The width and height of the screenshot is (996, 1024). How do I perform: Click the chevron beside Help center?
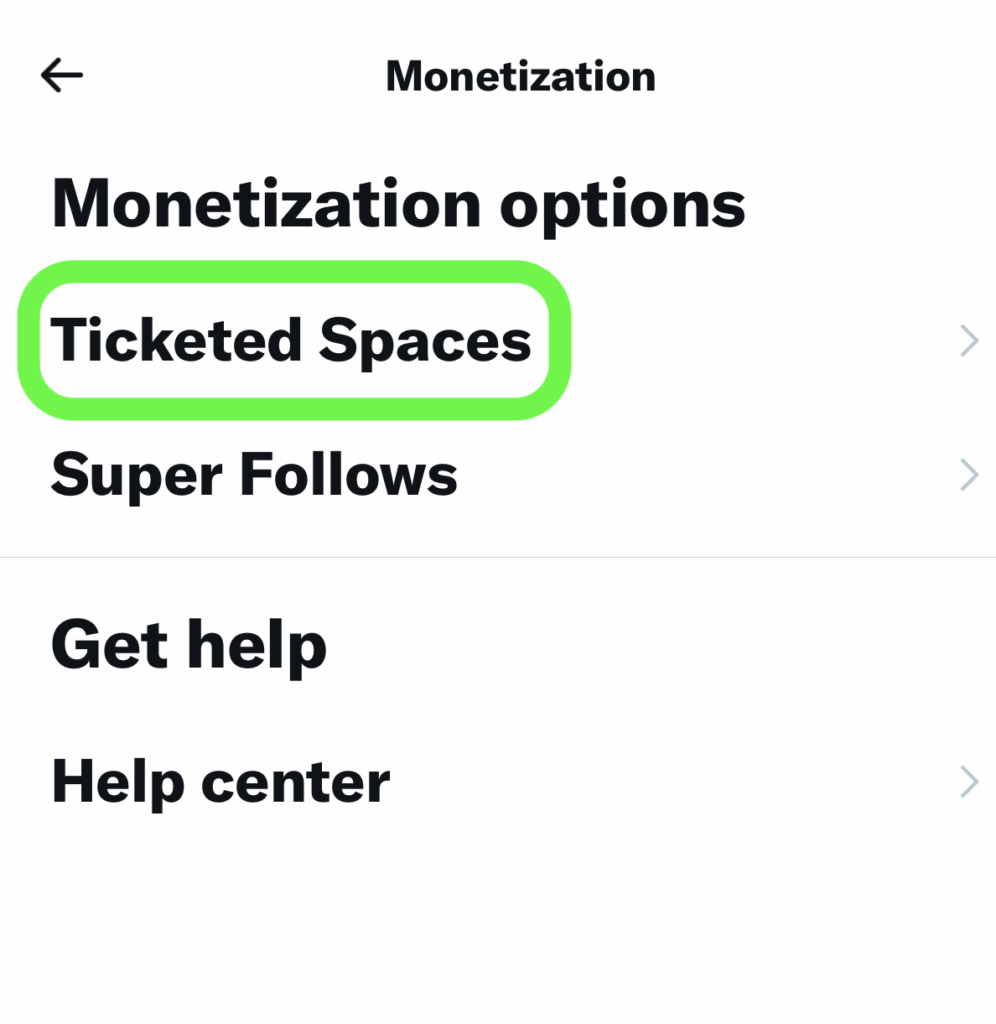coord(968,782)
